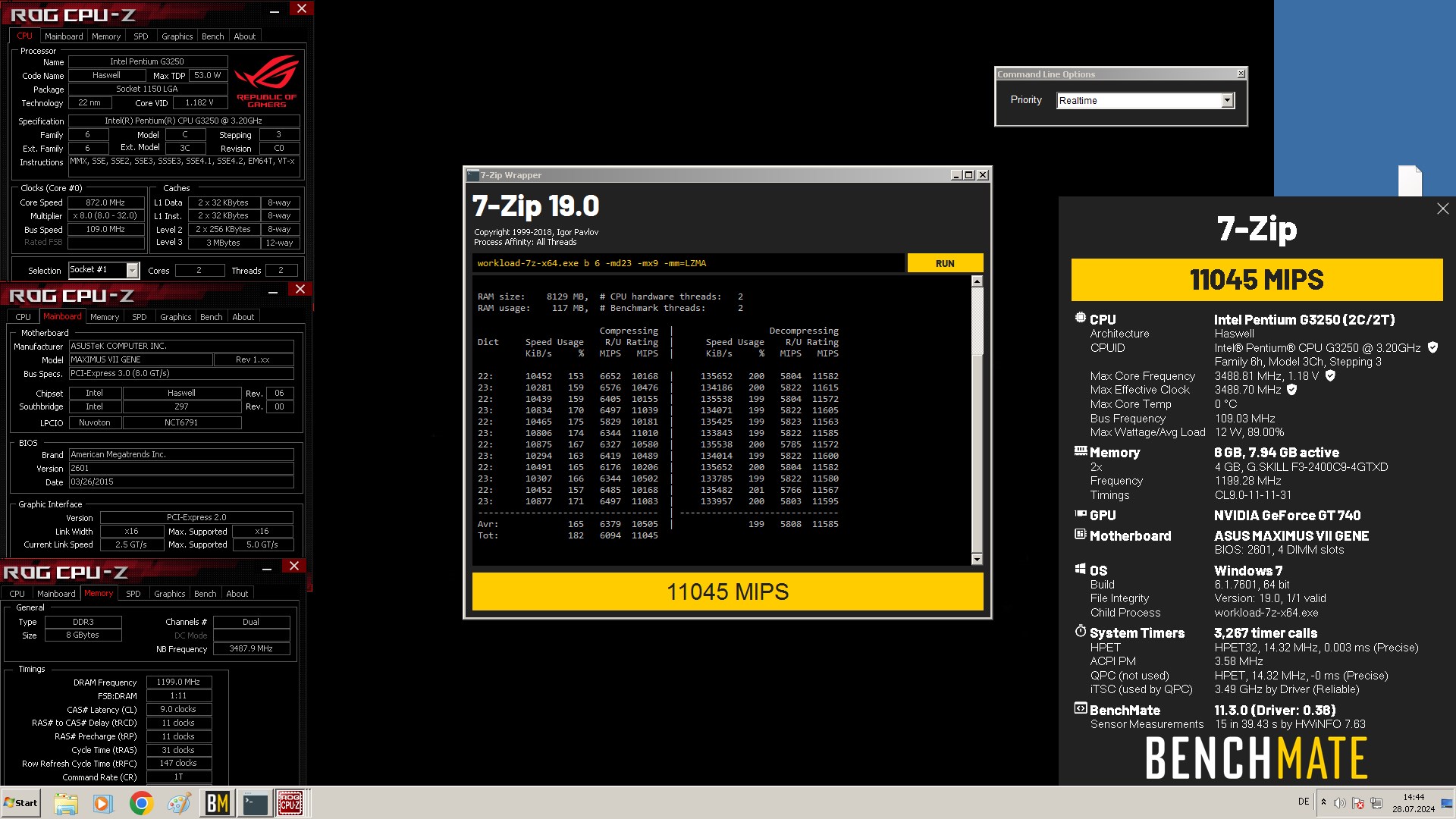
Task: Open the network tray icon
Action: pyautogui.click(x=1376, y=802)
